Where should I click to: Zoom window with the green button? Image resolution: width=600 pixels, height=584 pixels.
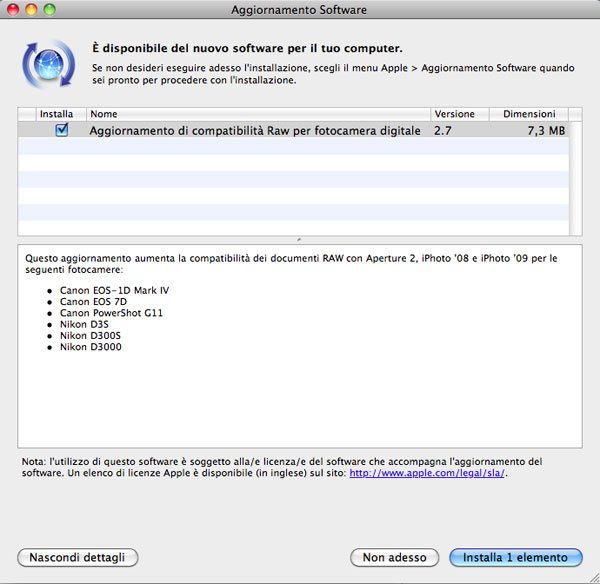[x=50, y=9]
